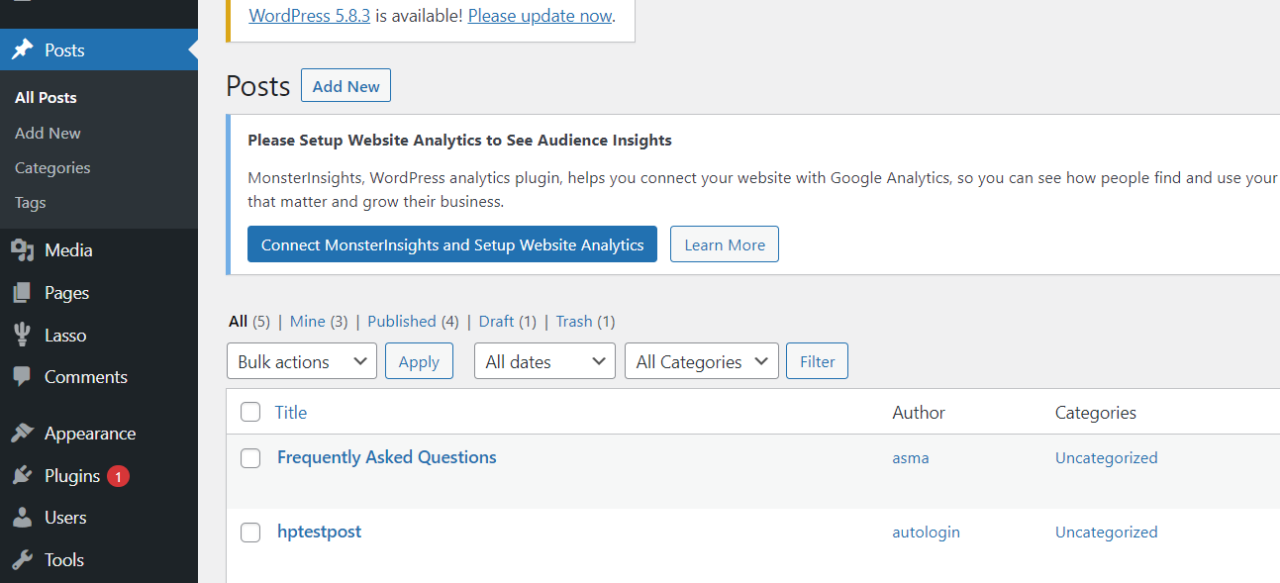Go to Categories in Posts submenu

(53, 168)
